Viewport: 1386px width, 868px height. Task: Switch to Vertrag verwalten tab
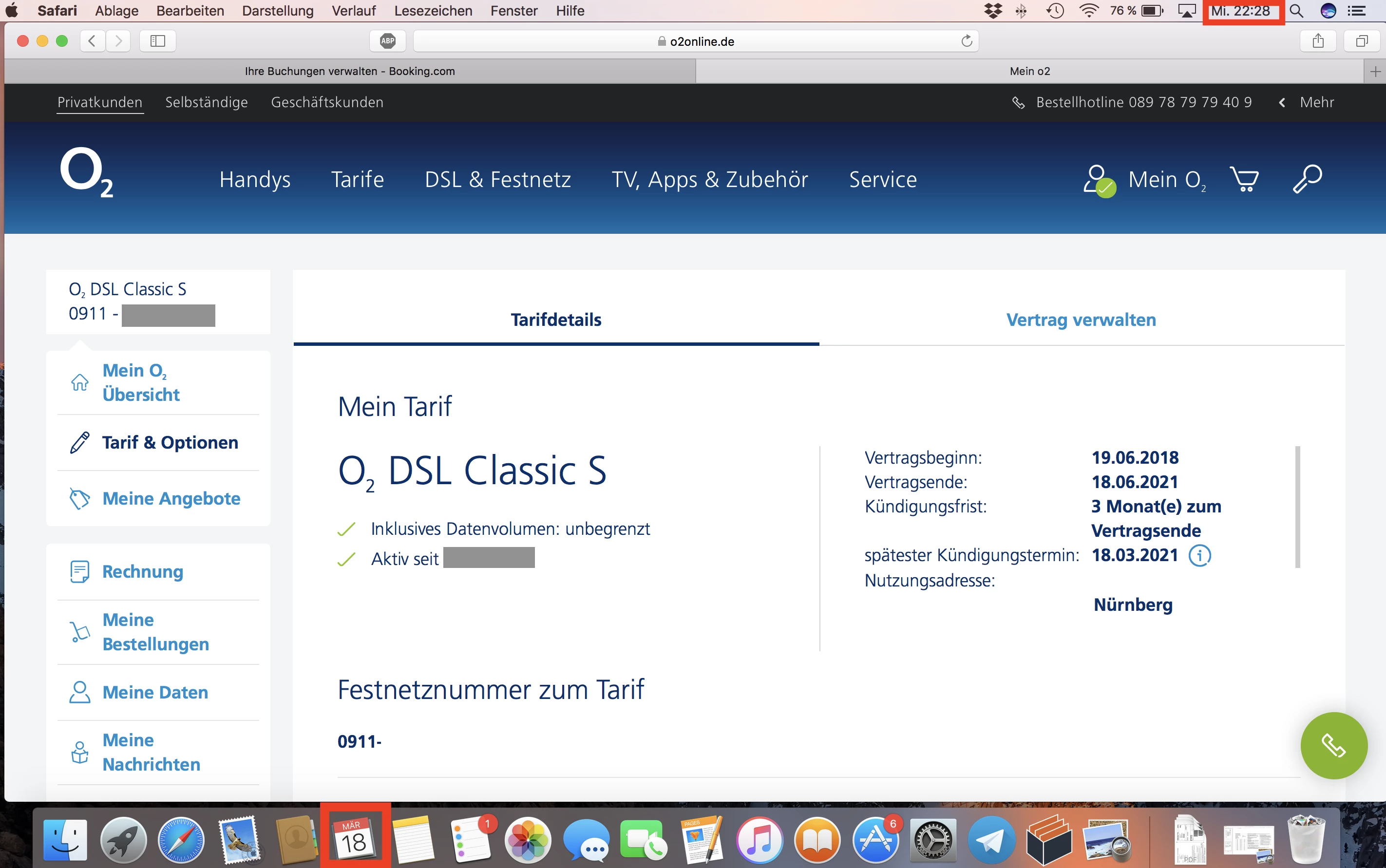click(x=1081, y=320)
